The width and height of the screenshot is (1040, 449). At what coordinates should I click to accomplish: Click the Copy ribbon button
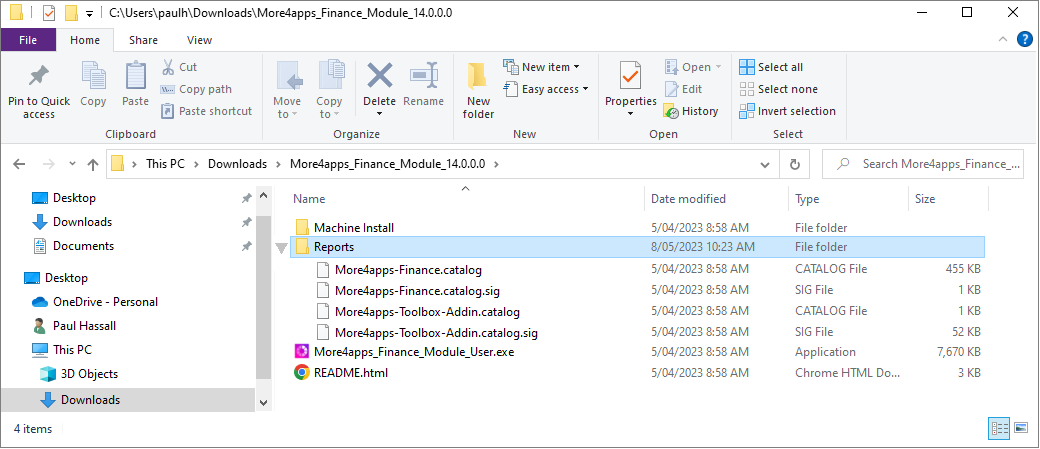click(93, 84)
